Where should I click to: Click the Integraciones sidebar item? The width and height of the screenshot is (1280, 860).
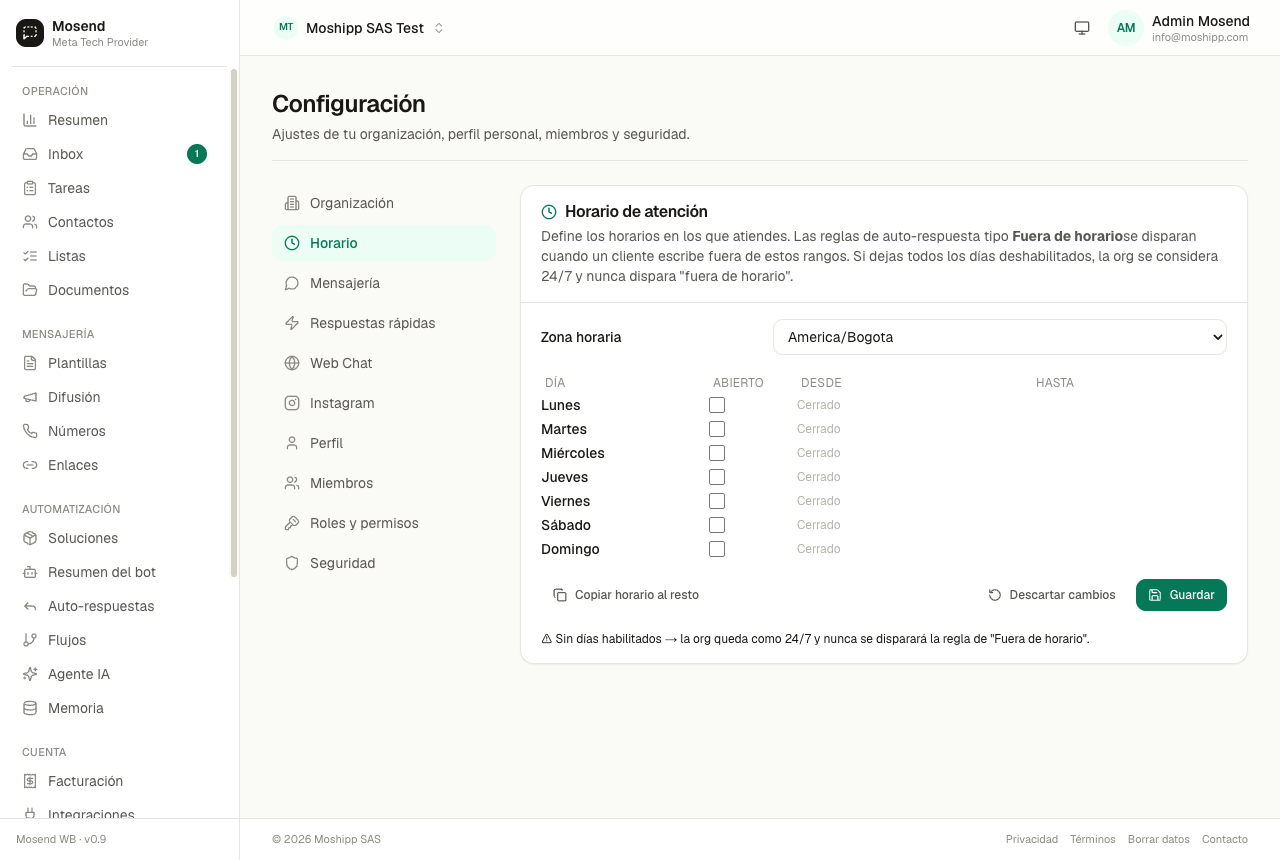[x=114, y=812]
